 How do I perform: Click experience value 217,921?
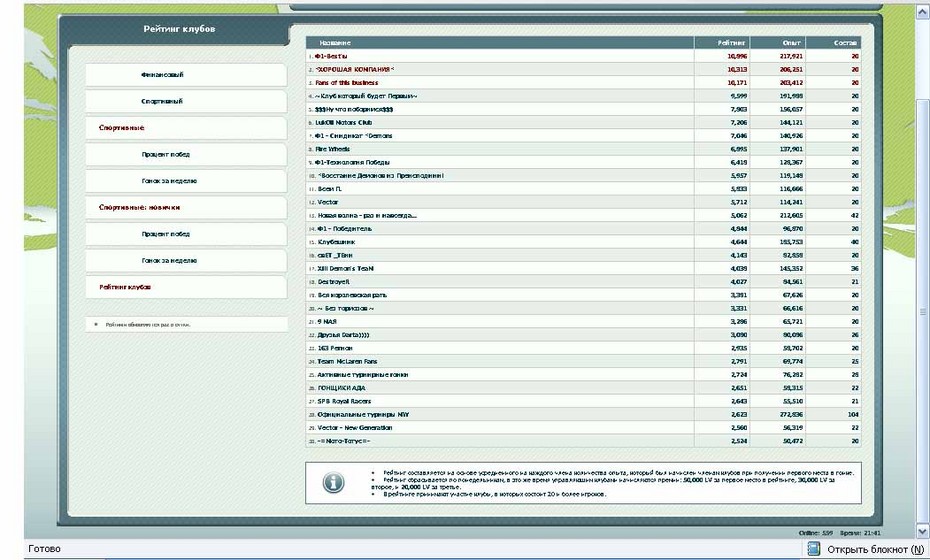pyautogui.click(x=791, y=56)
